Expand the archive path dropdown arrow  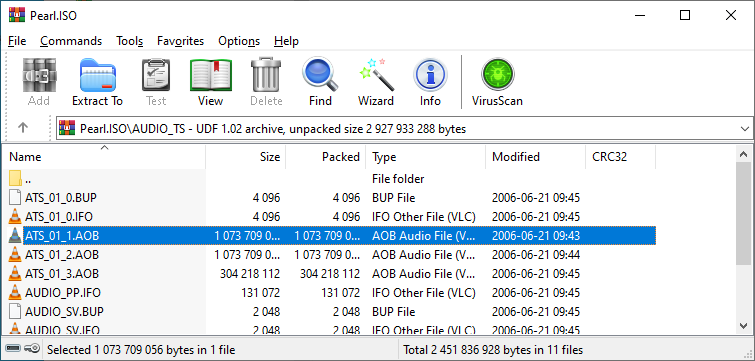pos(744,129)
